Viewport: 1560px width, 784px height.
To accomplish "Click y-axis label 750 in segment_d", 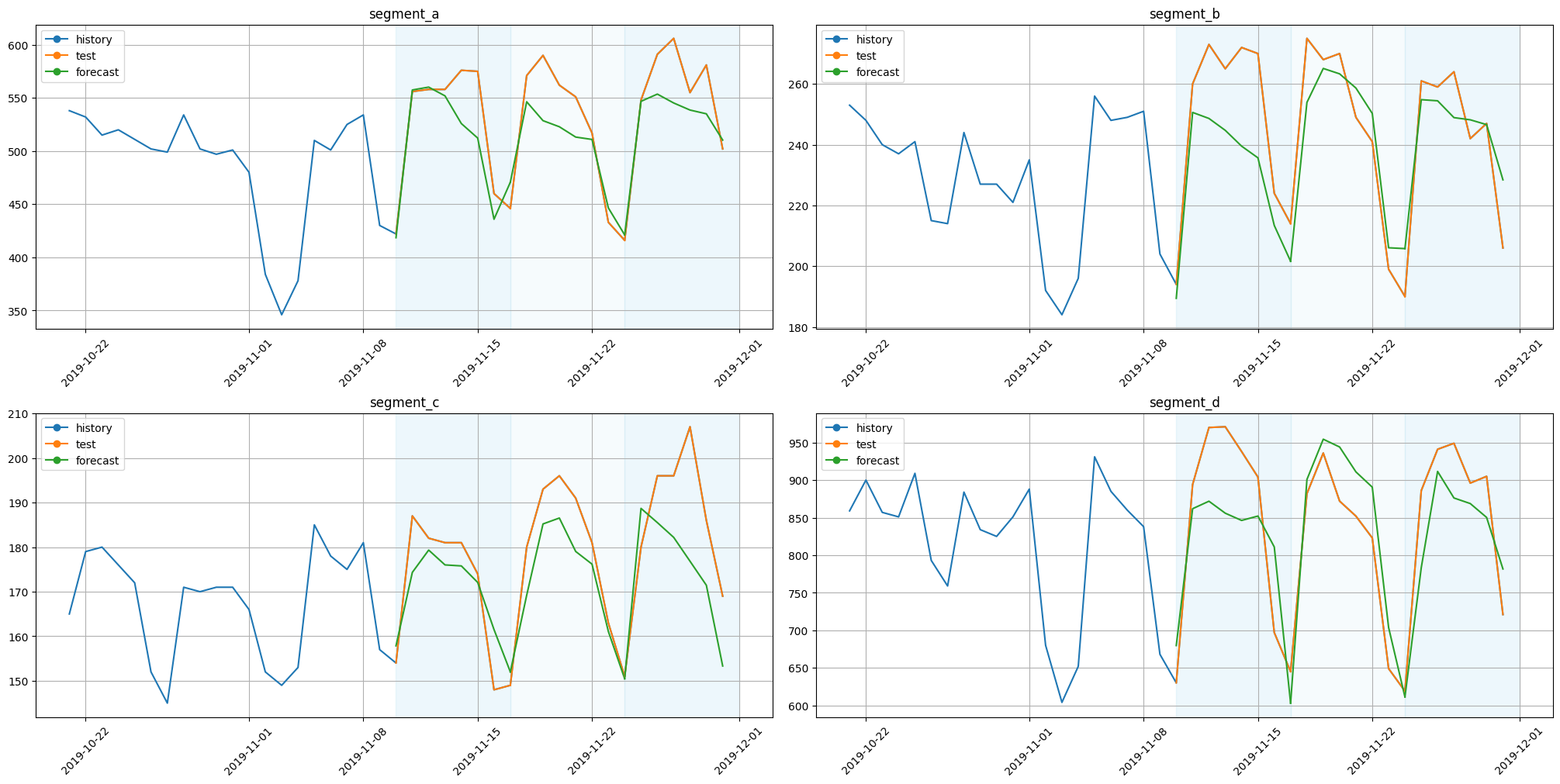I will (800, 593).
